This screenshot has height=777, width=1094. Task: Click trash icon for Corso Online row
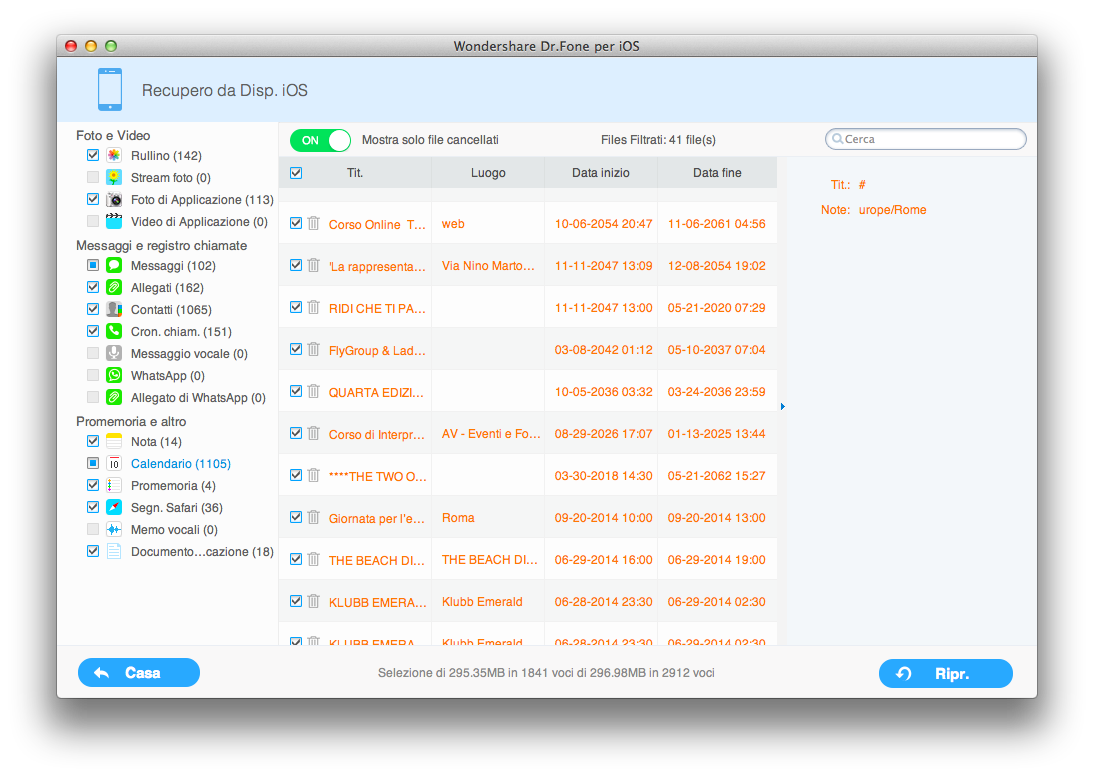[314, 223]
